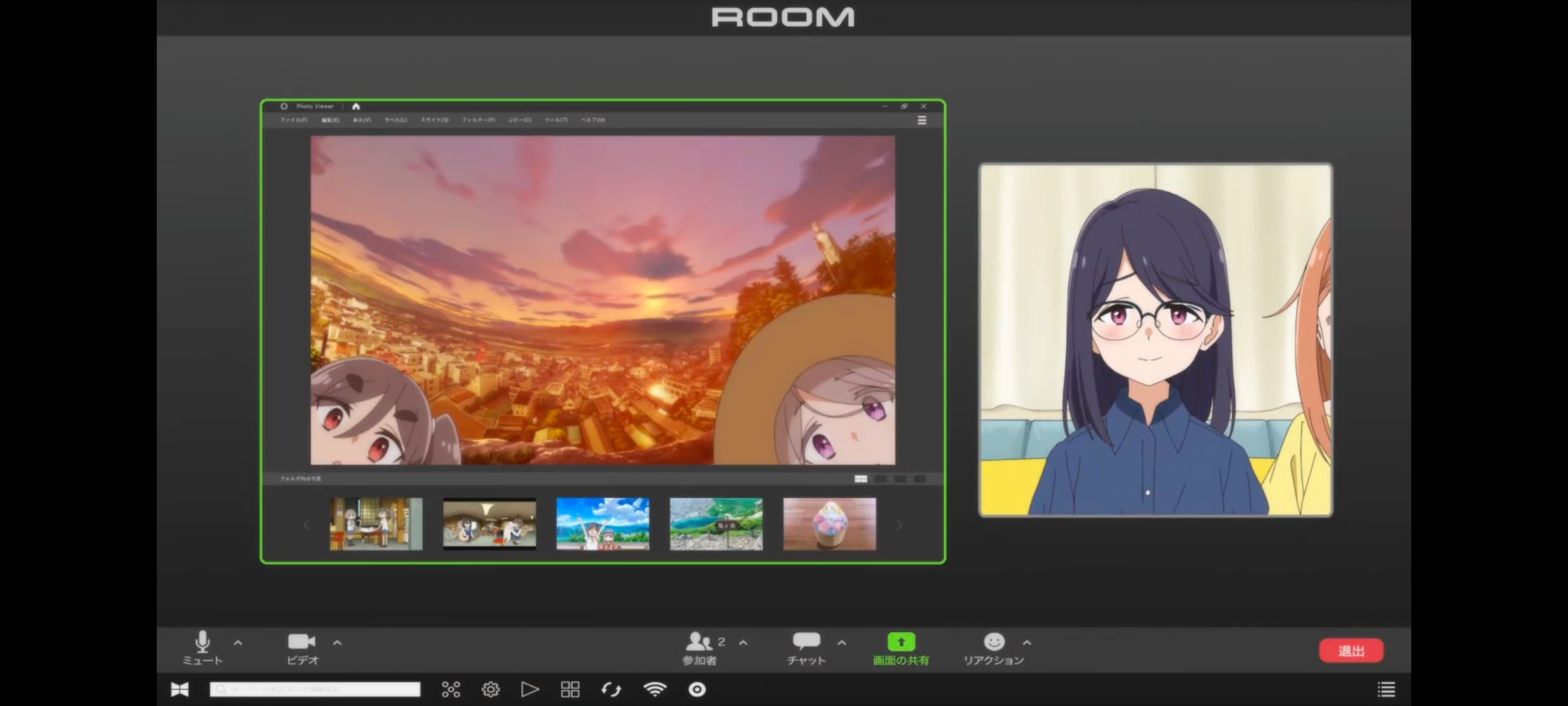The width and height of the screenshot is (1568, 706).
Task: Open the 参加者 participants panel
Action: tap(699, 648)
